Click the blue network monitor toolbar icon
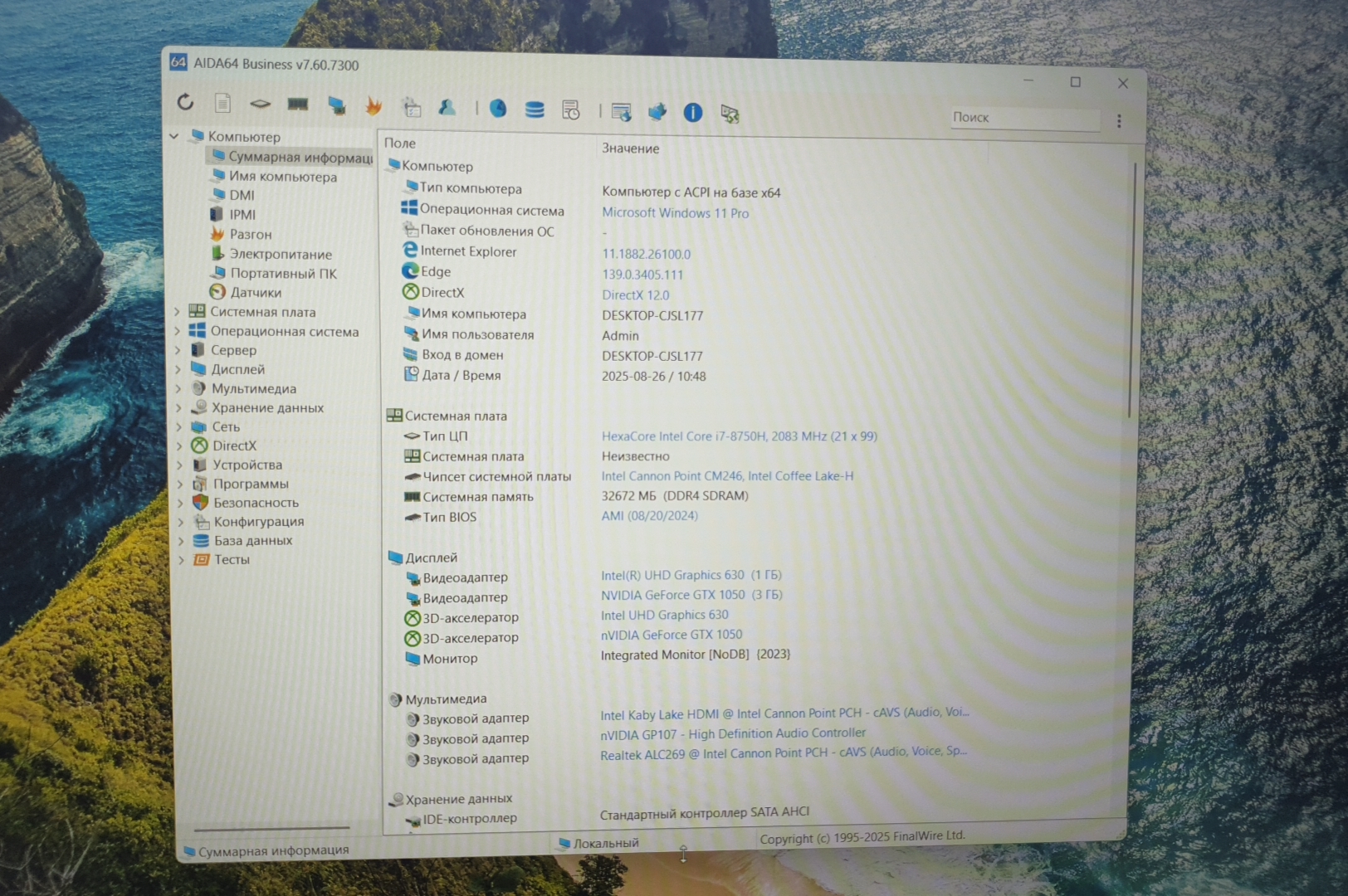This screenshot has height=896, width=1348. pyautogui.click(x=657, y=111)
